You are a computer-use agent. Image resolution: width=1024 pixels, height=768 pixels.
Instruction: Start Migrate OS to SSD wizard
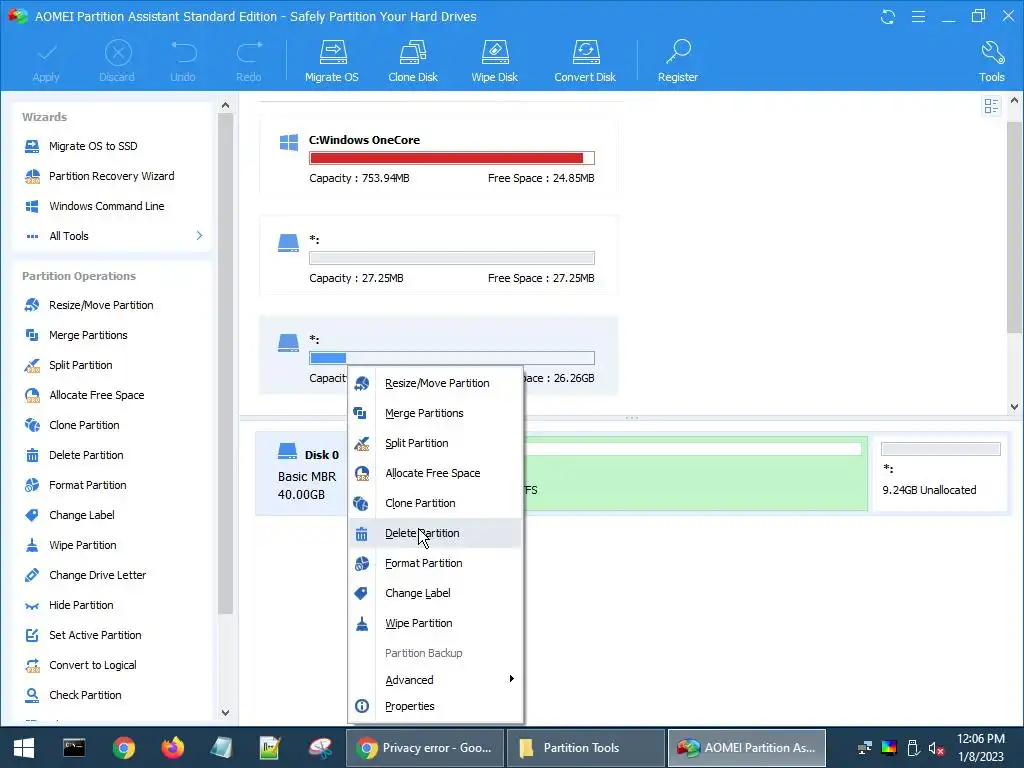click(x=93, y=146)
